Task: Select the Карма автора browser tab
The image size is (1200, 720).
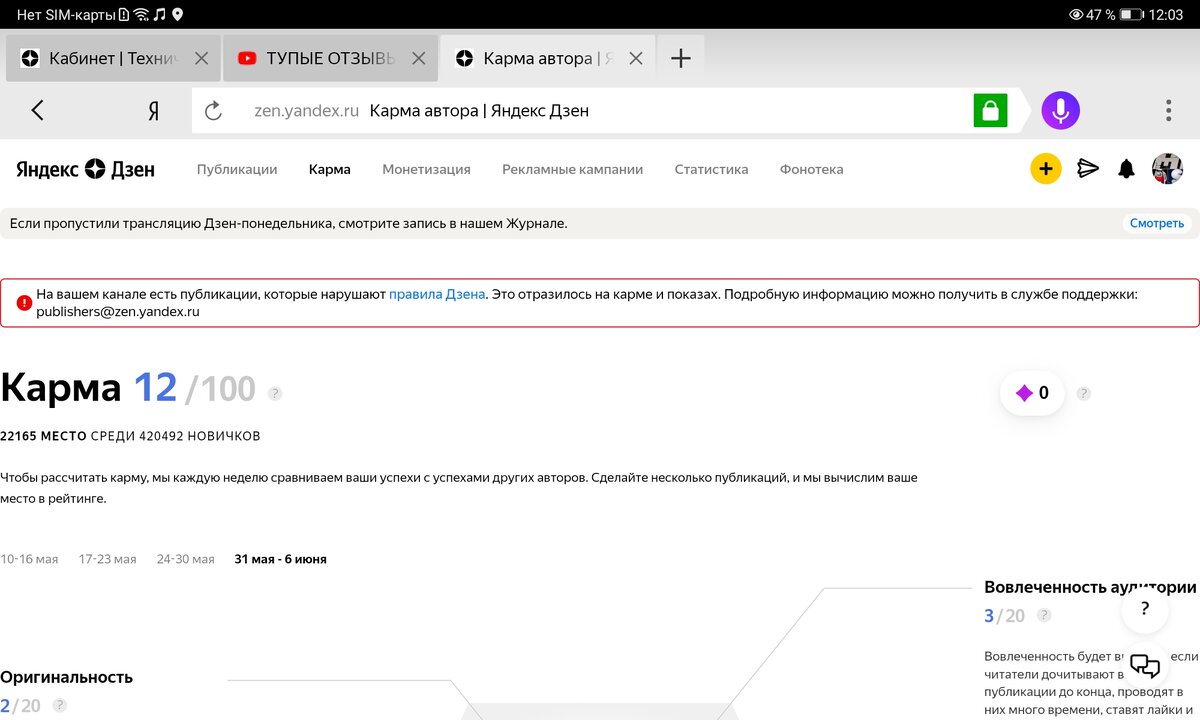Action: 547,59
